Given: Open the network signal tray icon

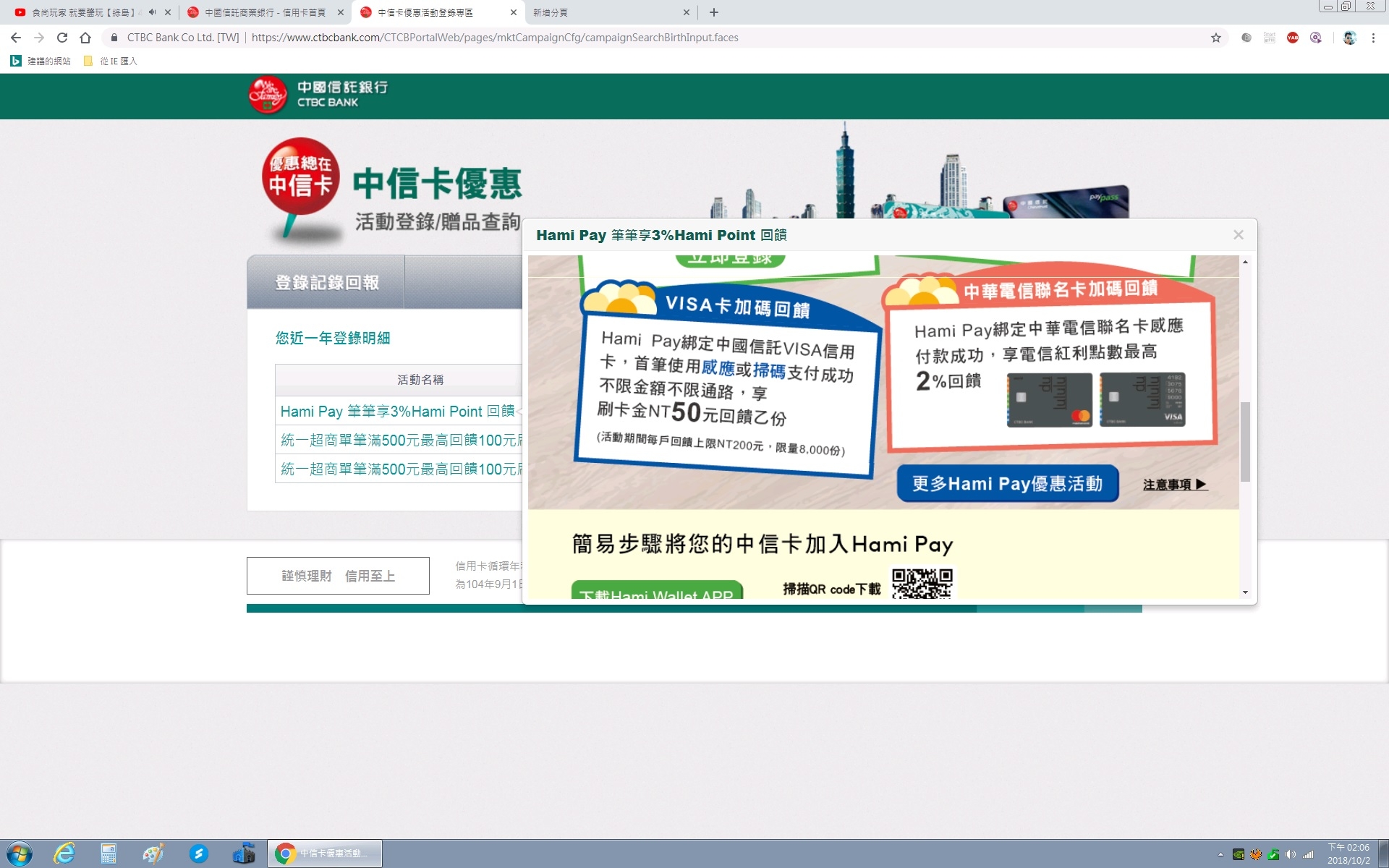Looking at the screenshot, I should [1308, 854].
